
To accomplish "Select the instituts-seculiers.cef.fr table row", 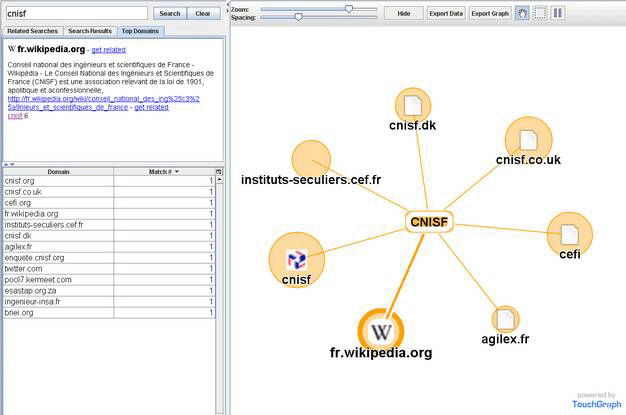I will pyautogui.click(x=109, y=225).
